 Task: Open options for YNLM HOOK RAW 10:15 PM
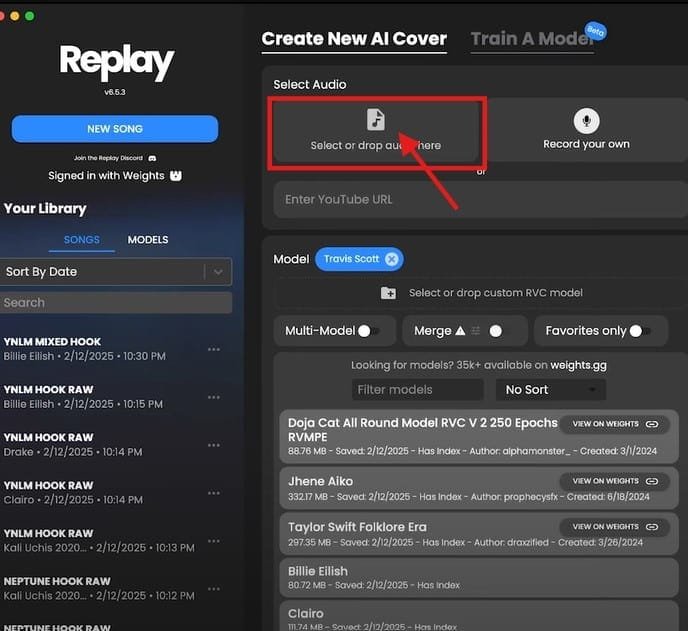pos(214,397)
